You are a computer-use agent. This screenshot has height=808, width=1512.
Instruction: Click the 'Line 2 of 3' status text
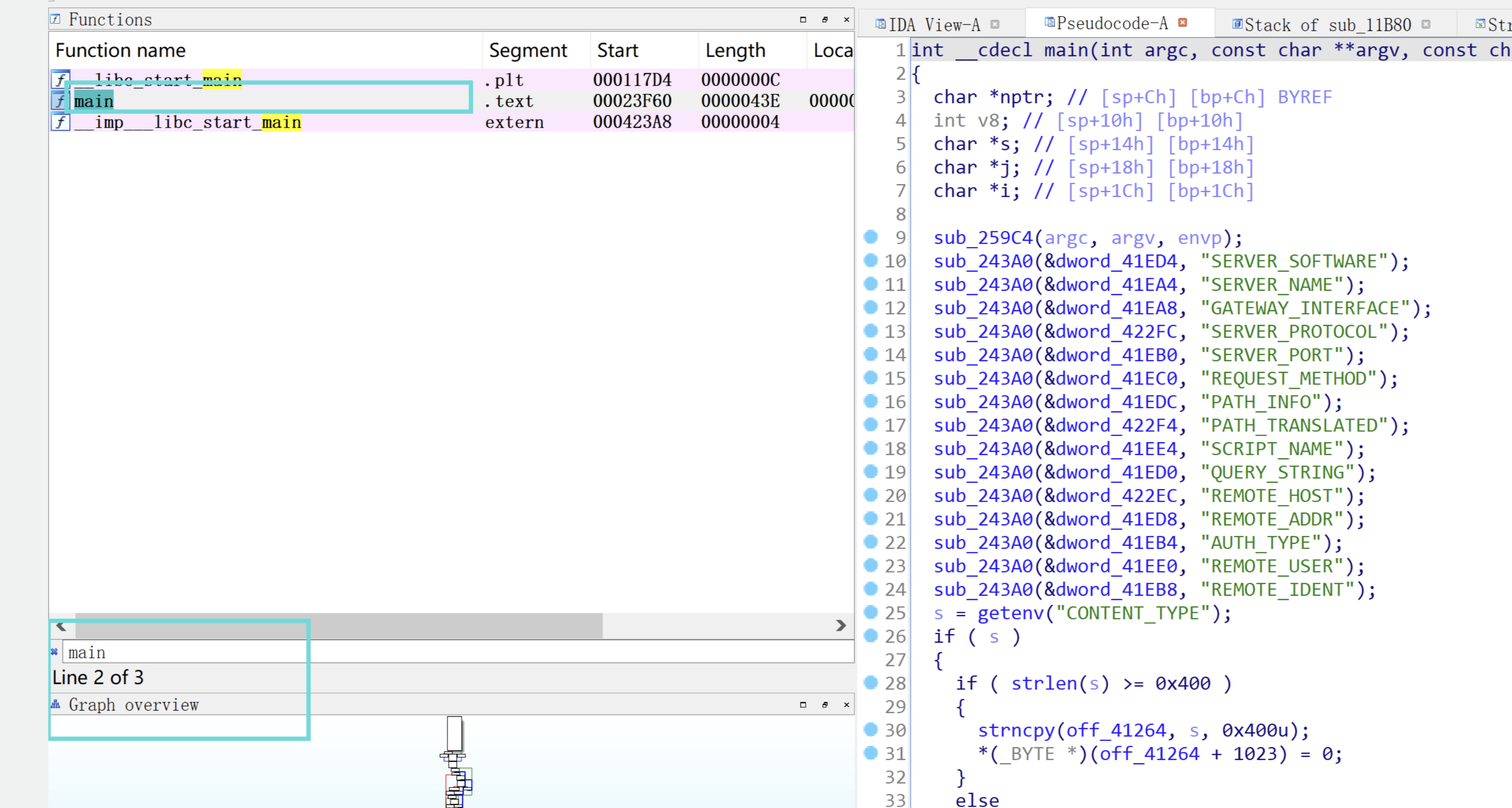[97, 678]
